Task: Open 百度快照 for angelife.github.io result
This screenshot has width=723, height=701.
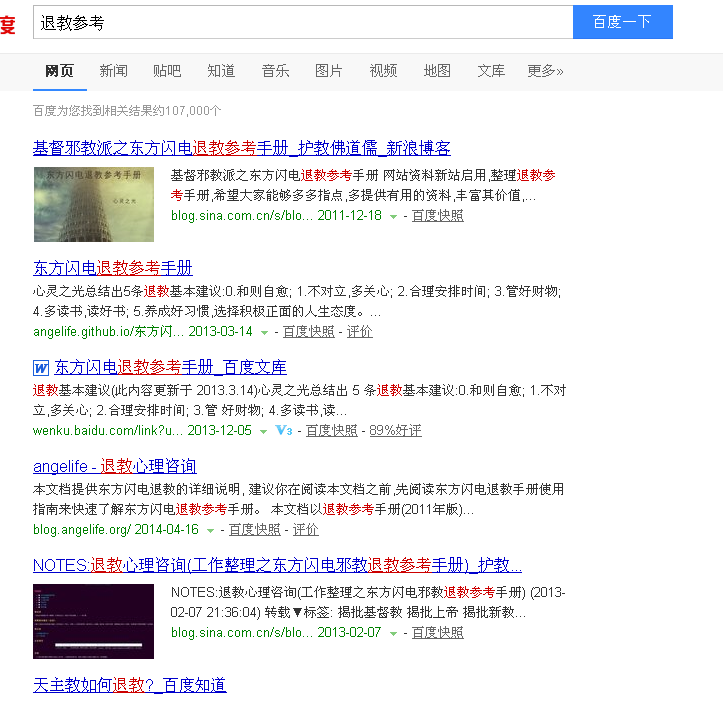Action: point(308,332)
